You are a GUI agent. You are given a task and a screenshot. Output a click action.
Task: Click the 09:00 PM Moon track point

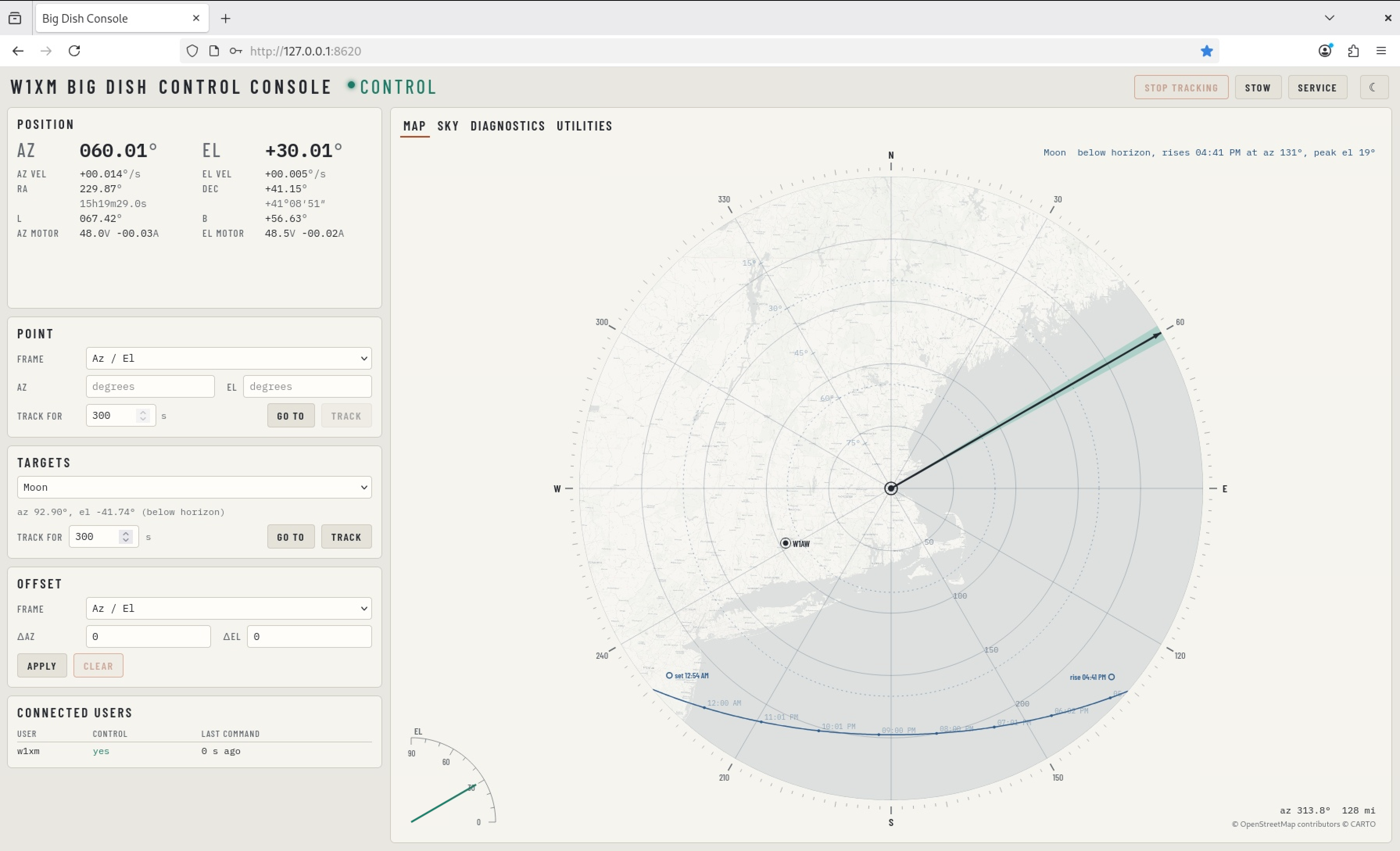pyautogui.click(x=878, y=735)
